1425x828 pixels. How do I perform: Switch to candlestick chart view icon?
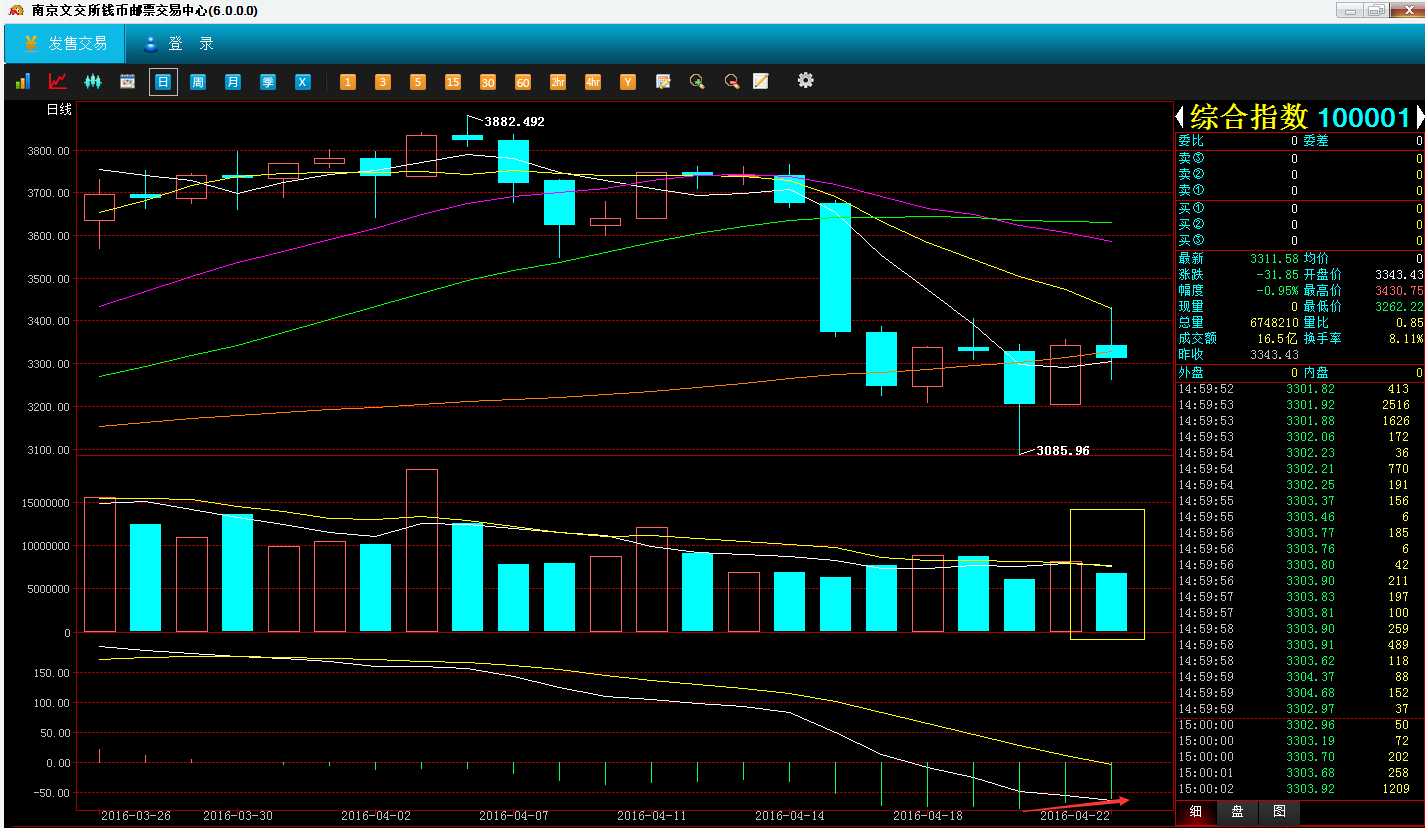click(93, 82)
